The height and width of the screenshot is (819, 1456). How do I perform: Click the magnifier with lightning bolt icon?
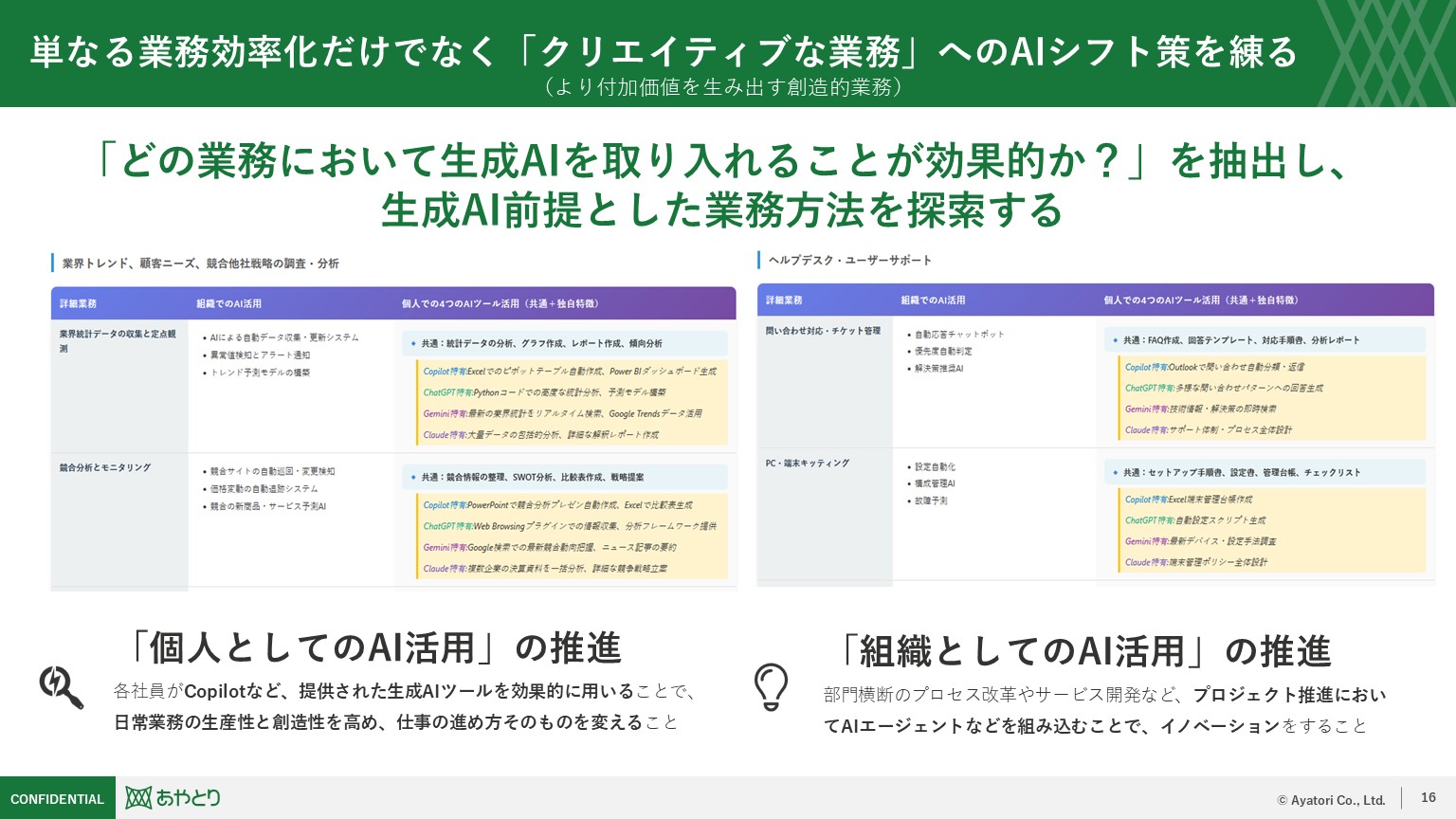pyautogui.click(x=61, y=687)
